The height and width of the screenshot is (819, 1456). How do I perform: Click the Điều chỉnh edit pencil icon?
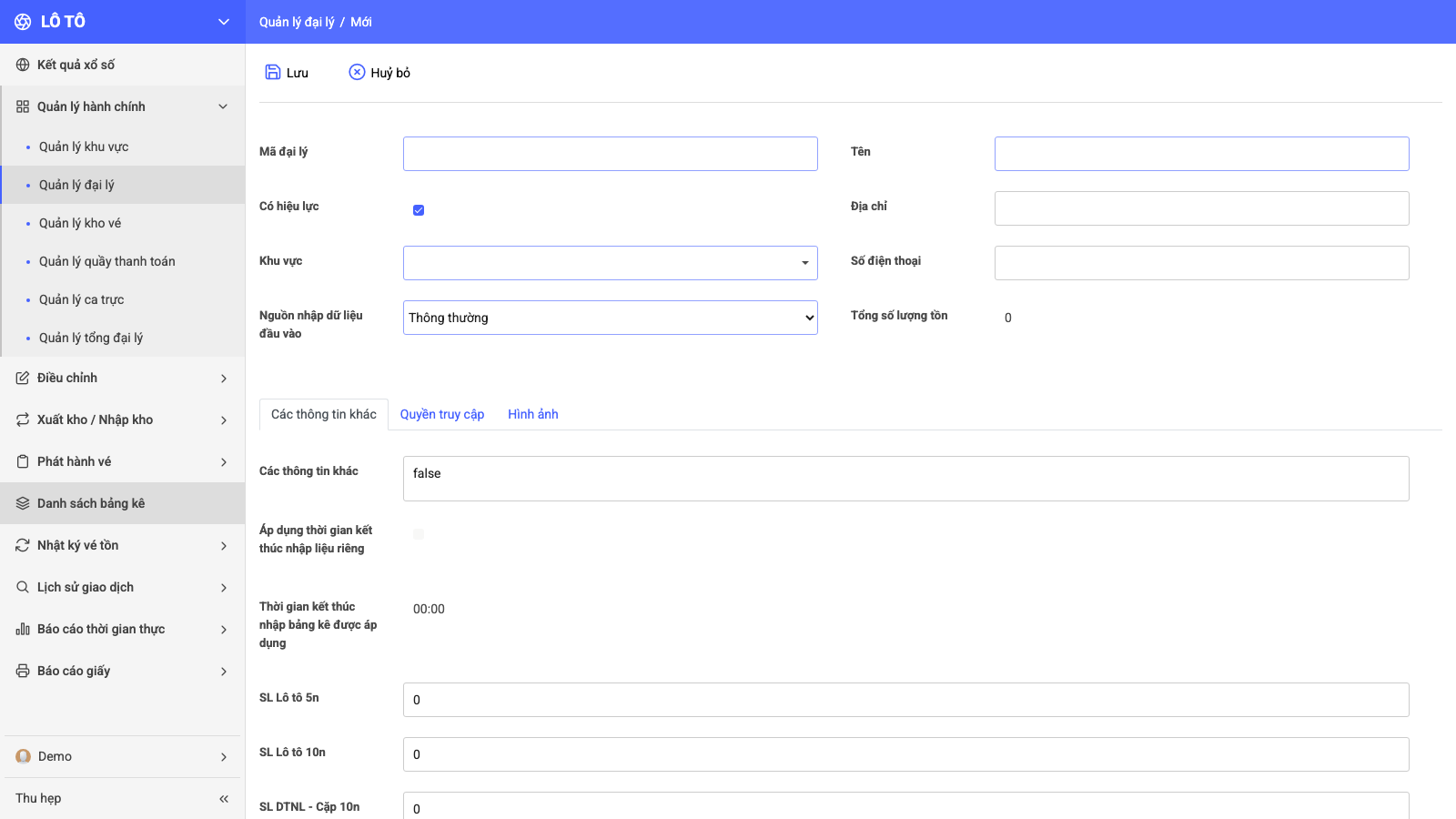(x=23, y=378)
